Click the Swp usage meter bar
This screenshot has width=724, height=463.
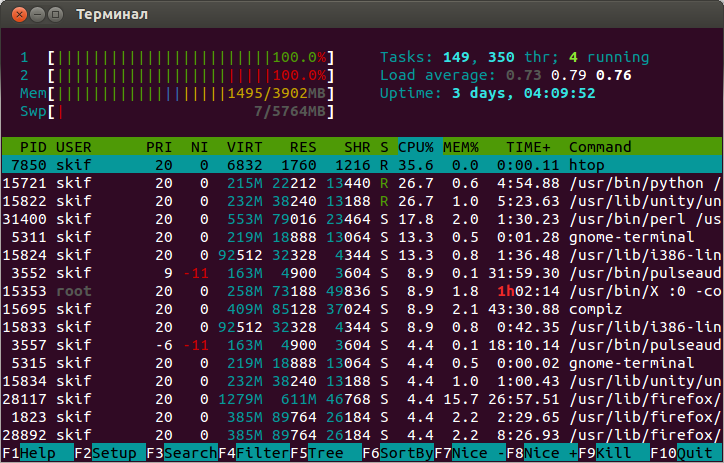point(191,111)
